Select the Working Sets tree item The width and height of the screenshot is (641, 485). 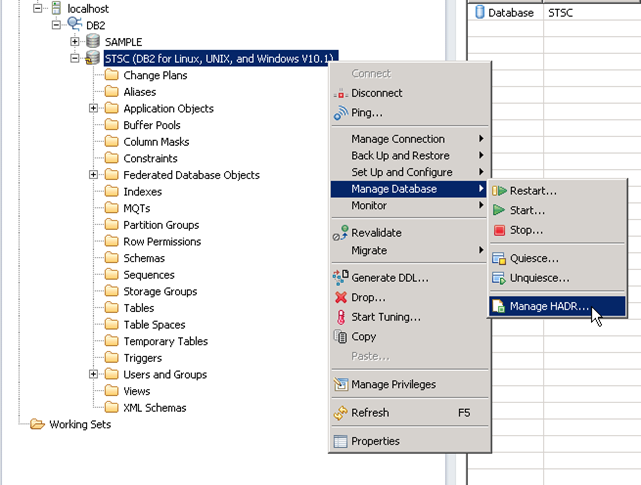click(79, 424)
